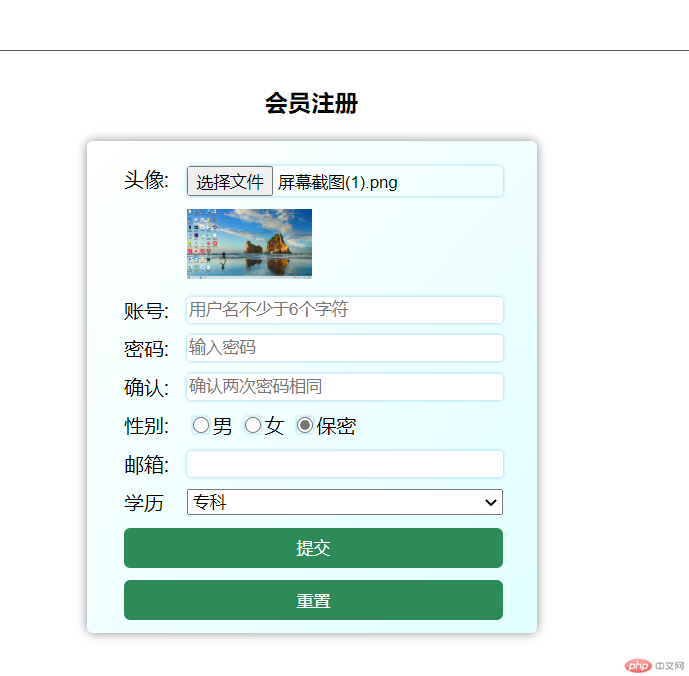Select the 保密 radio button
689x676 pixels.
tap(305, 425)
